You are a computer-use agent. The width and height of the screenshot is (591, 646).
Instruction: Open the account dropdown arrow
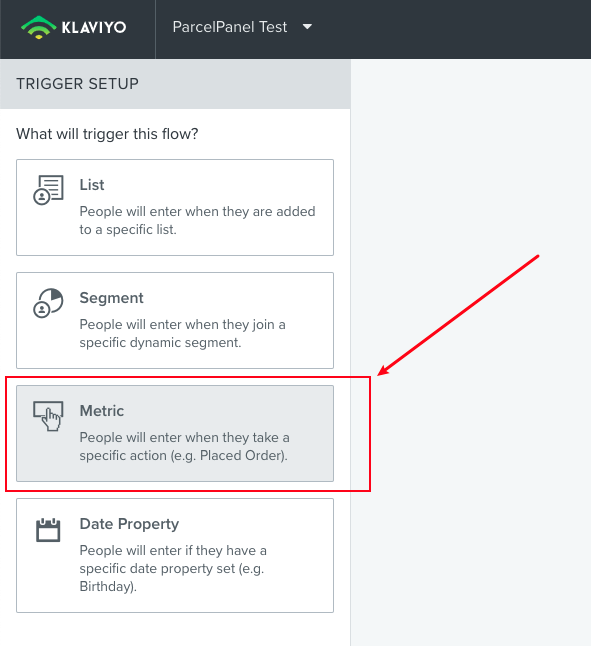click(307, 27)
